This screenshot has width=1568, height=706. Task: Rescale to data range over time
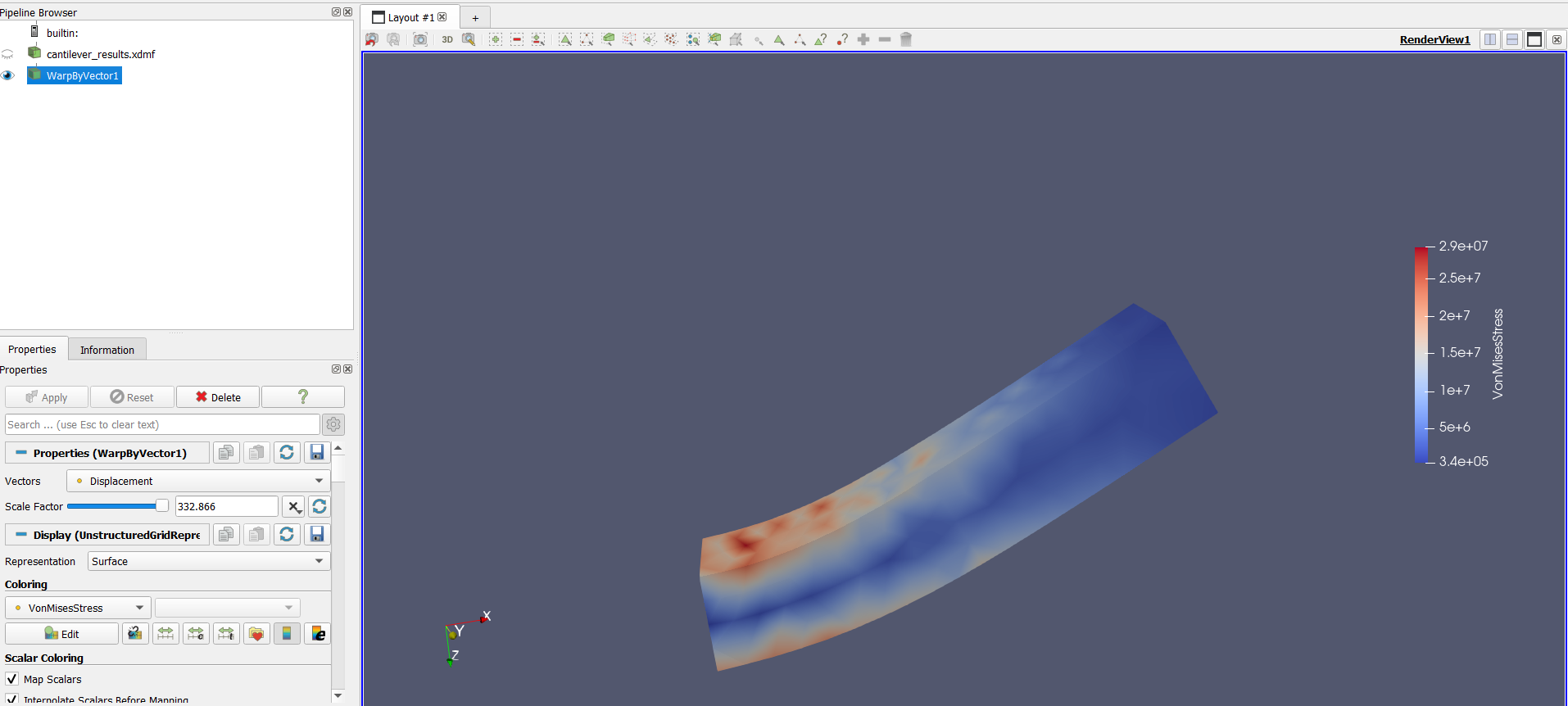tap(226, 633)
